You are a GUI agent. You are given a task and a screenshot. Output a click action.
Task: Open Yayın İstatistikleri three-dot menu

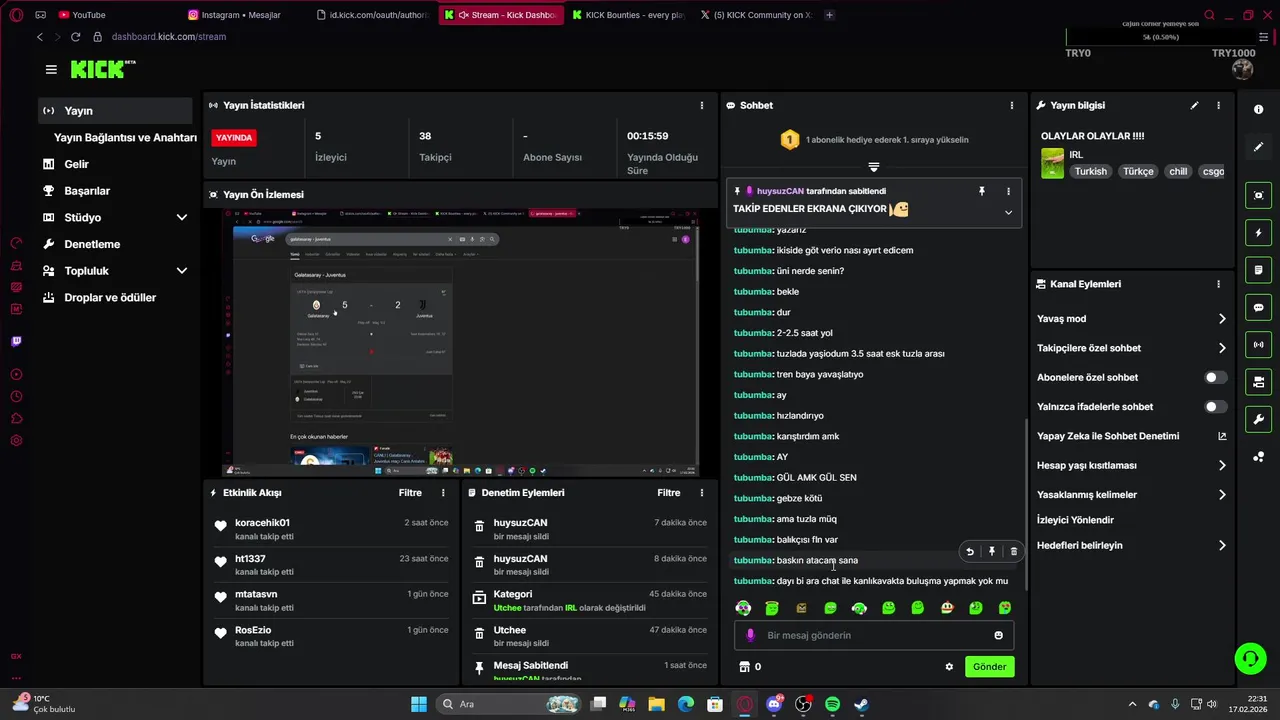coord(701,105)
